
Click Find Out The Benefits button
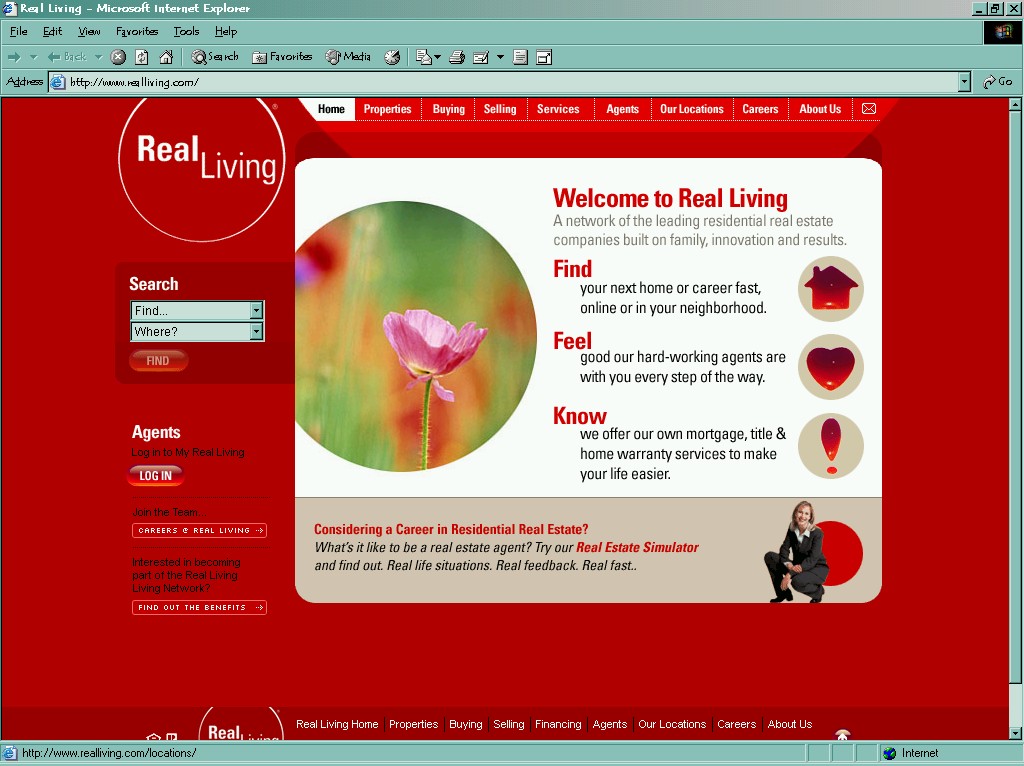point(199,607)
